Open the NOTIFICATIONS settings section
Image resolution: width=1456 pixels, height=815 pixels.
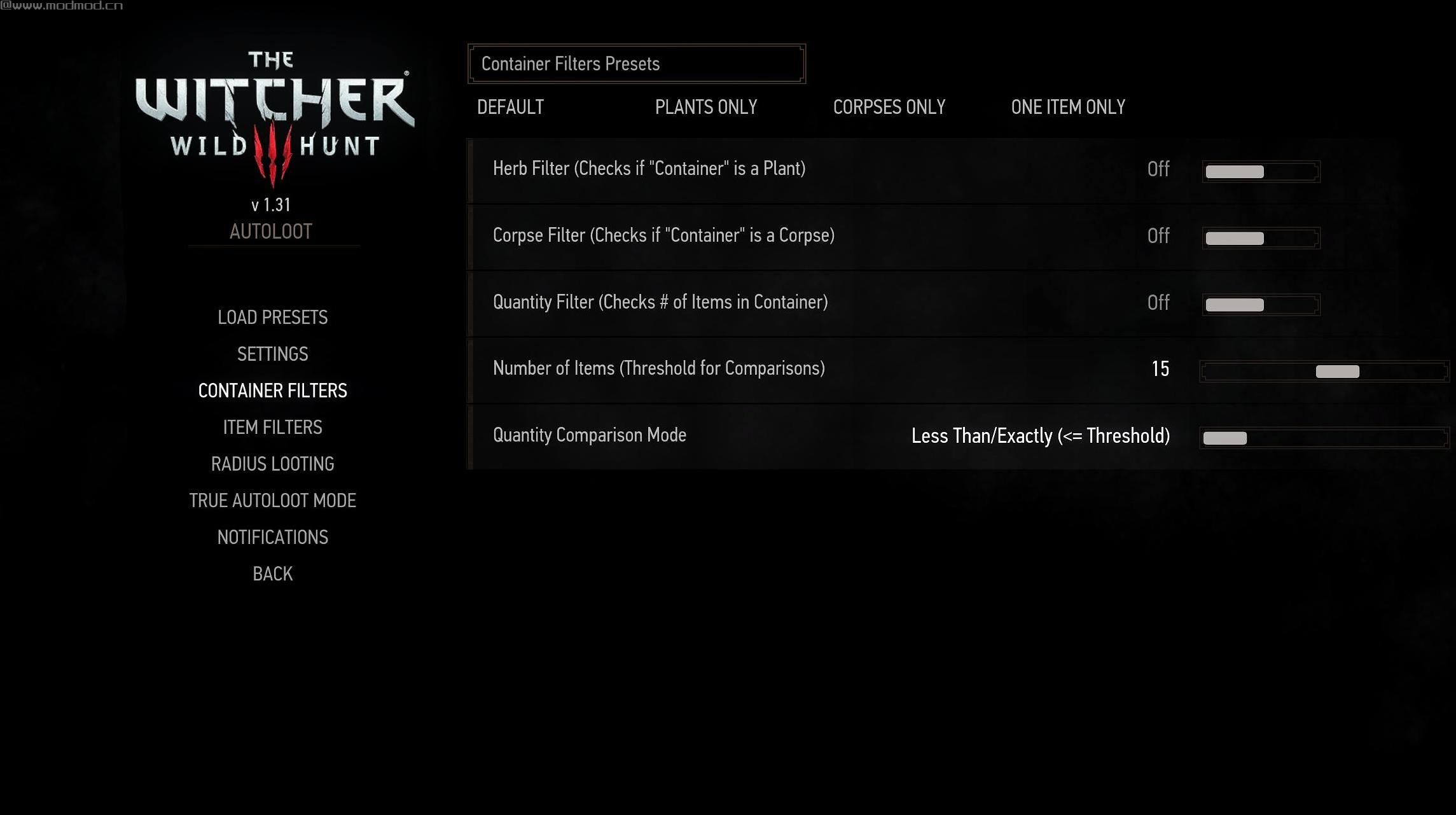(272, 537)
